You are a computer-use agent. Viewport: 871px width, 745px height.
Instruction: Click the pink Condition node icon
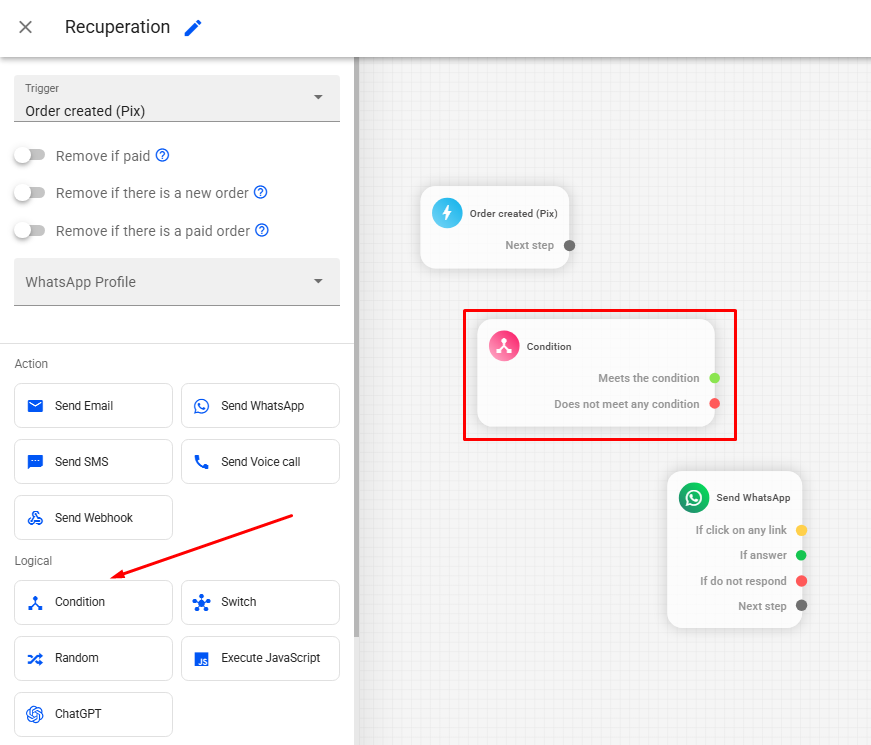504,346
